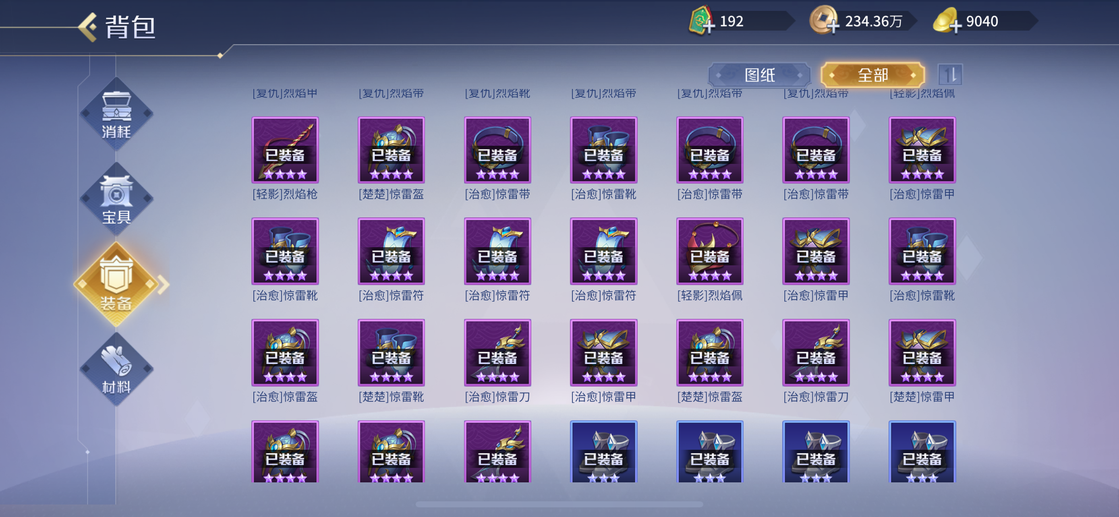Select the [治愈]惊雷盔 helmet item
Viewport: 1119px width, 517px height.
click(285, 353)
